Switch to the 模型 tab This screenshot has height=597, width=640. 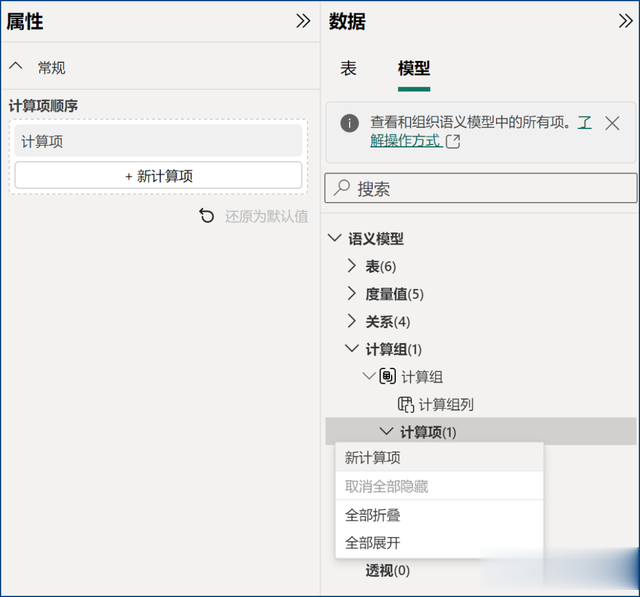click(414, 68)
